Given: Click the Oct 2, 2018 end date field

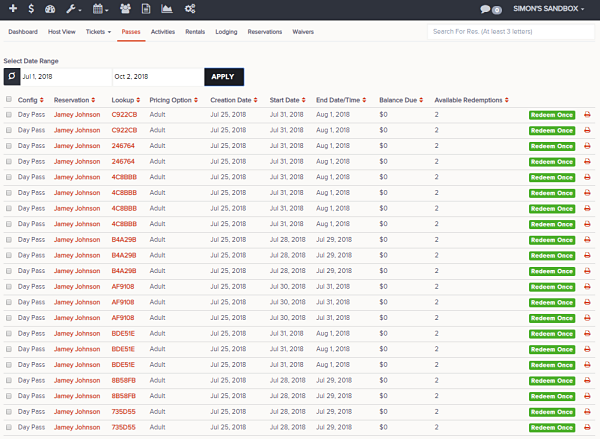Looking at the screenshot, I should click(158, 77).
